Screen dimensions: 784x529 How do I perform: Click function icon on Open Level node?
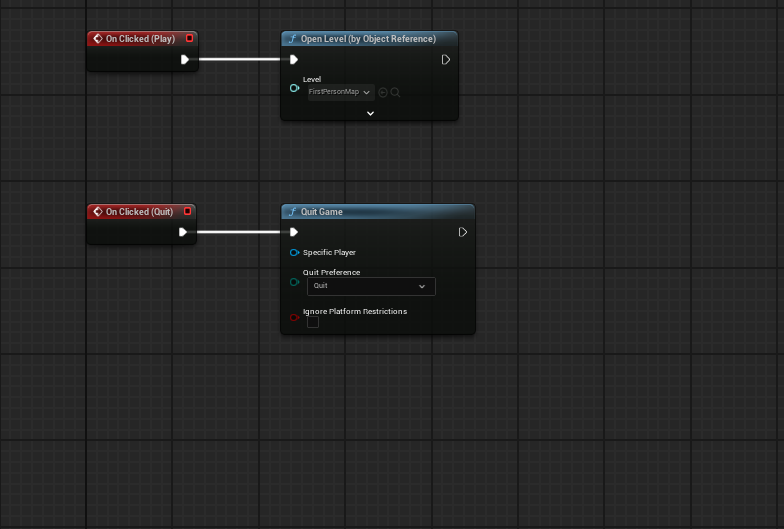tap(292, 38)
